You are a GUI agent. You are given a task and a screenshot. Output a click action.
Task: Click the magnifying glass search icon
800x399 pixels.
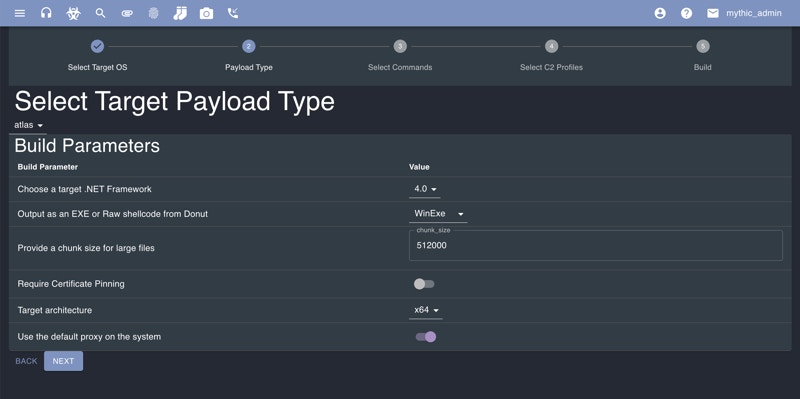(x=101, y=13)
